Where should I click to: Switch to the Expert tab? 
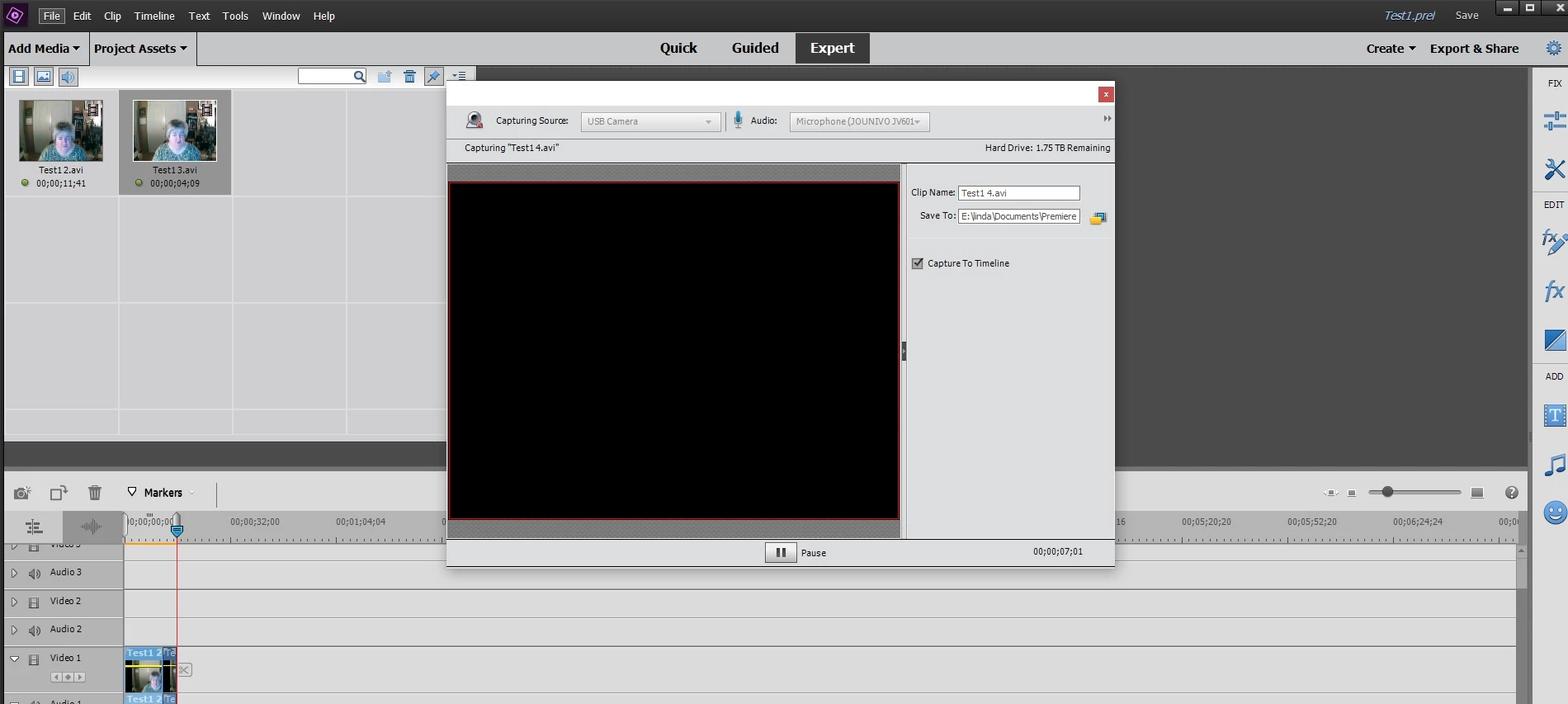click(x=832, y=48)
